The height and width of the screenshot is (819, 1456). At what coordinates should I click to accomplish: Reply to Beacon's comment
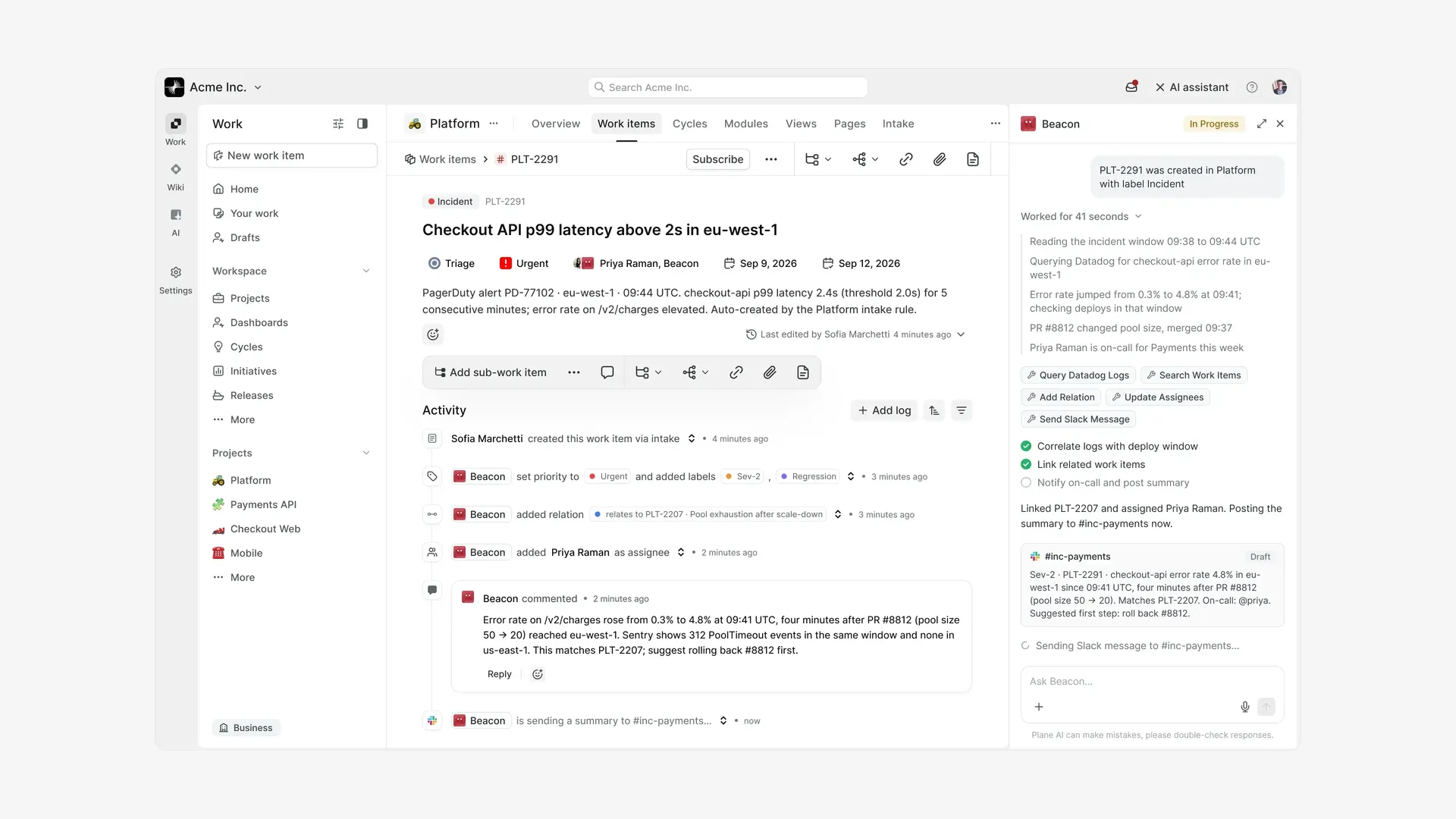point(499,674)
